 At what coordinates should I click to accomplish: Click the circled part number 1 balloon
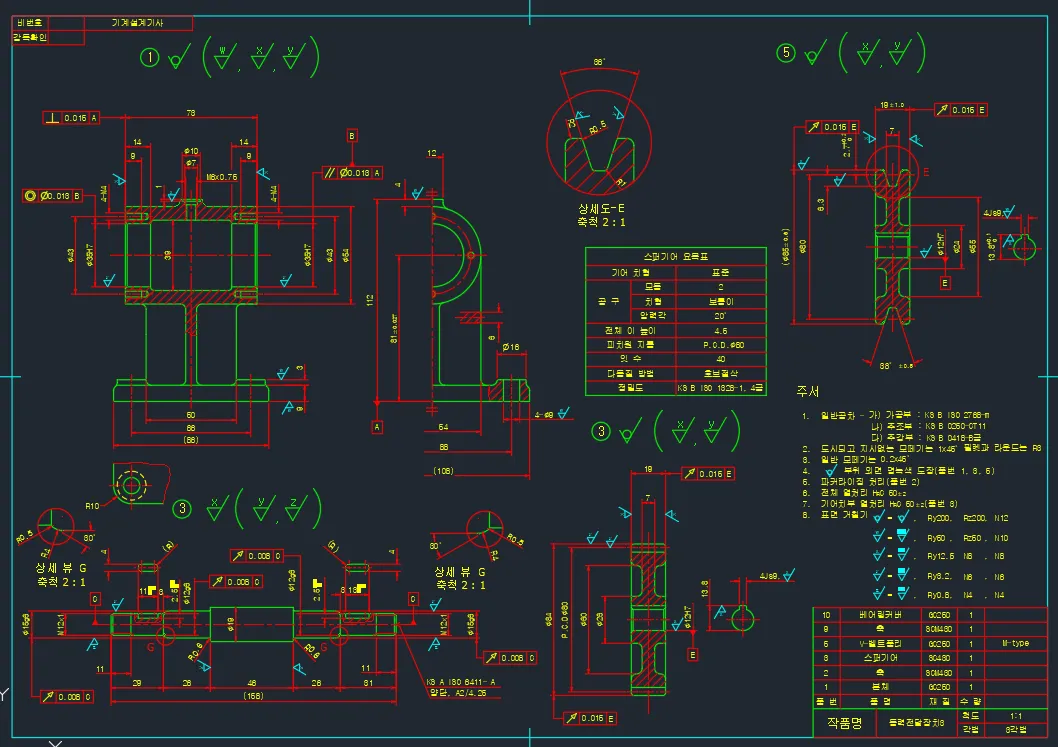[x=150, y=58]
